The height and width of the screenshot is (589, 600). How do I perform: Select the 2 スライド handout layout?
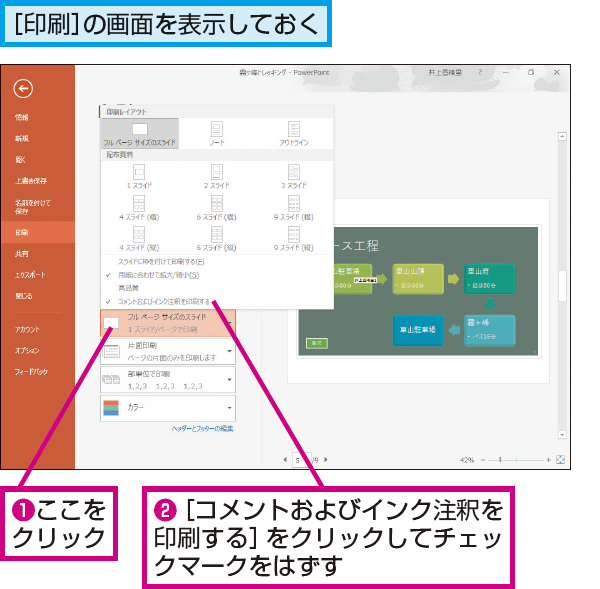click(x=216, y=174)
